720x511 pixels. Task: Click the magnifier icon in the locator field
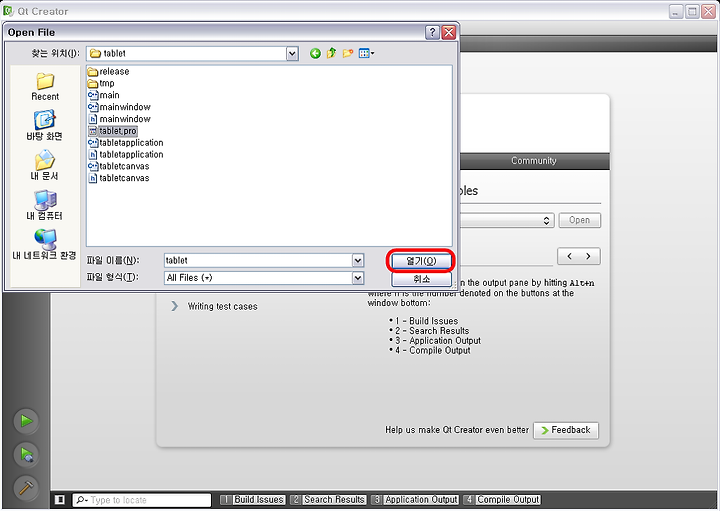pyautogui.click(x=81, y=500)
